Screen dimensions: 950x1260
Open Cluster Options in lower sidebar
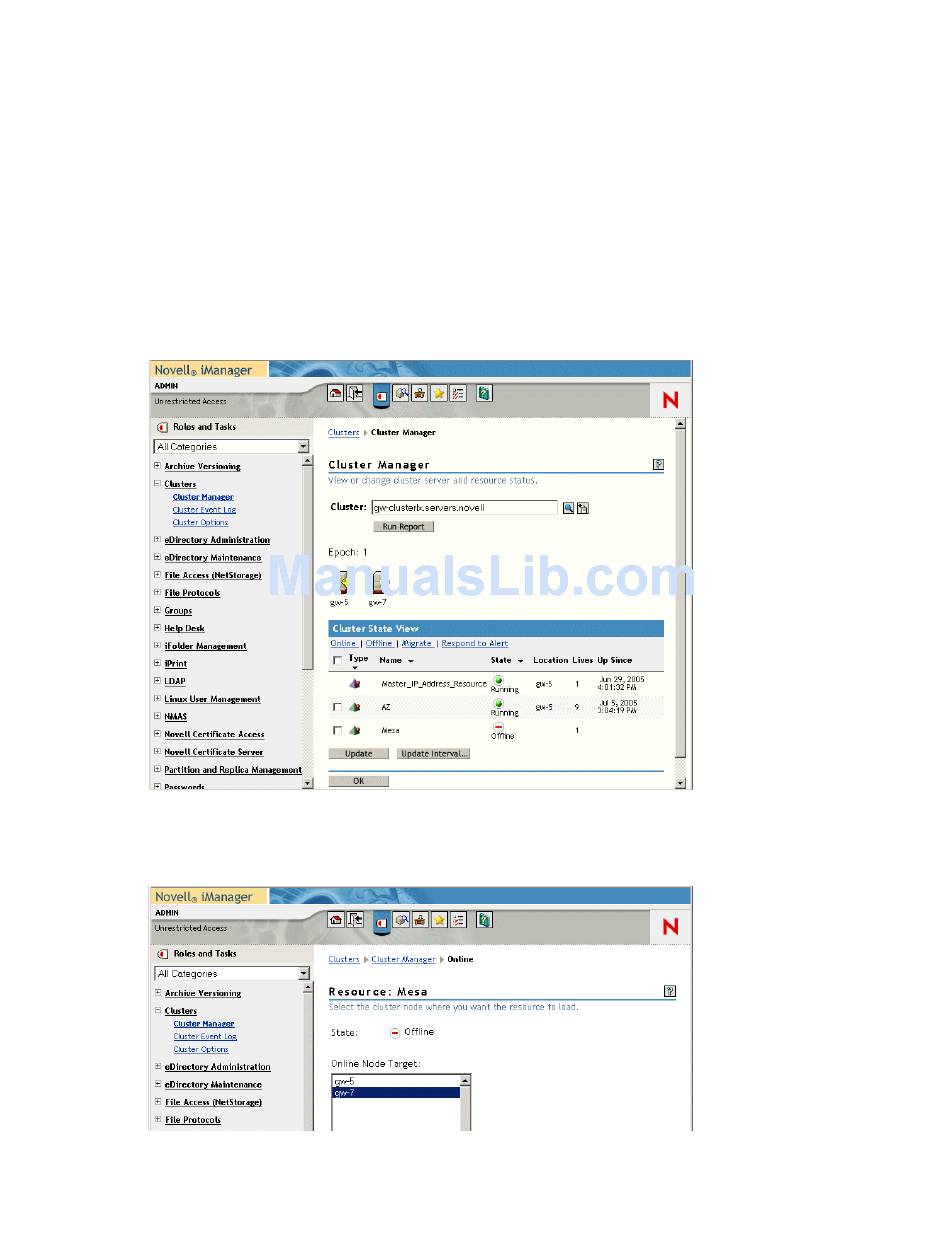pos(201,1050)
